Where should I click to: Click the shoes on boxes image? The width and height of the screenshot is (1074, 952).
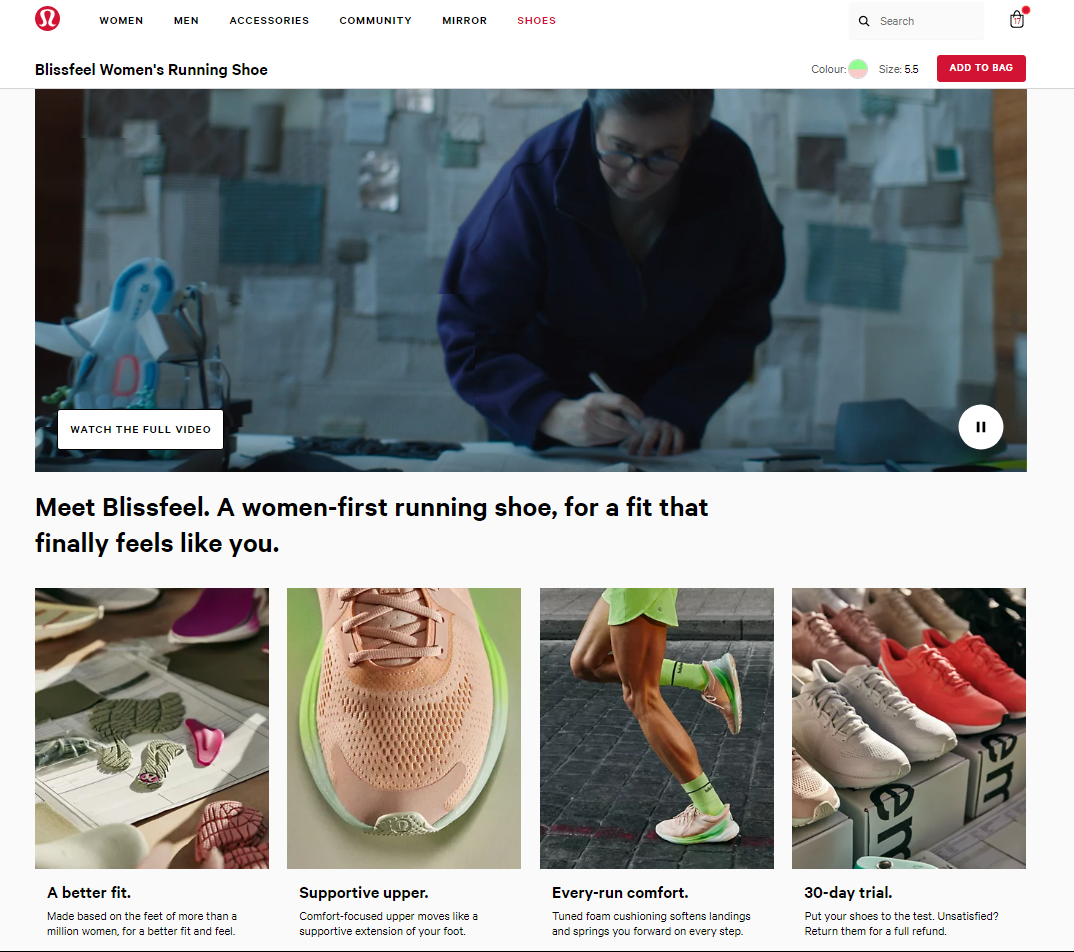pos(909,728)
